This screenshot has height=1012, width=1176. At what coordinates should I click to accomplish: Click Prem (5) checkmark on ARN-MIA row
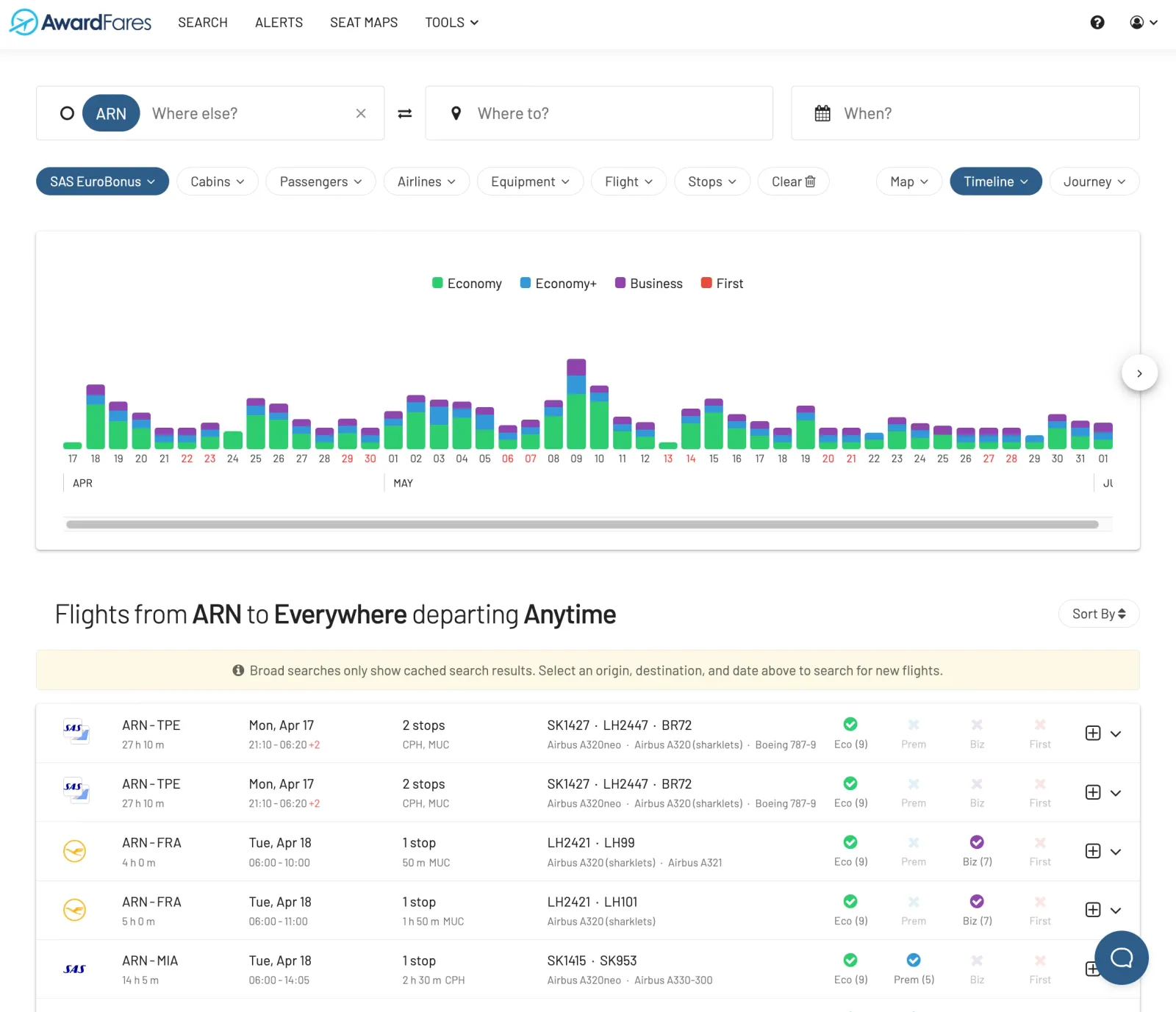pyautogui.click(x=914, y=960)
